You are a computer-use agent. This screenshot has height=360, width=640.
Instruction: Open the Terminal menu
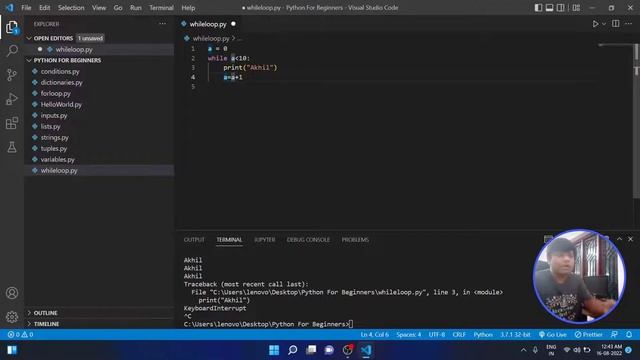point(161,8)
